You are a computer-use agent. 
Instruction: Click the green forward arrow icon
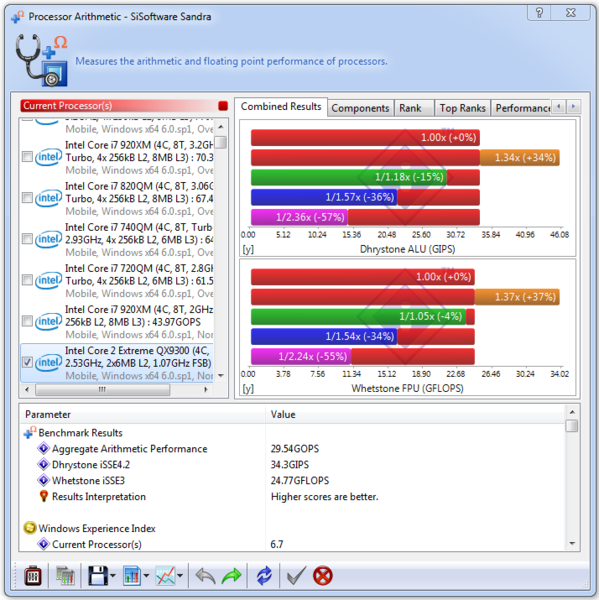(232, 576)
